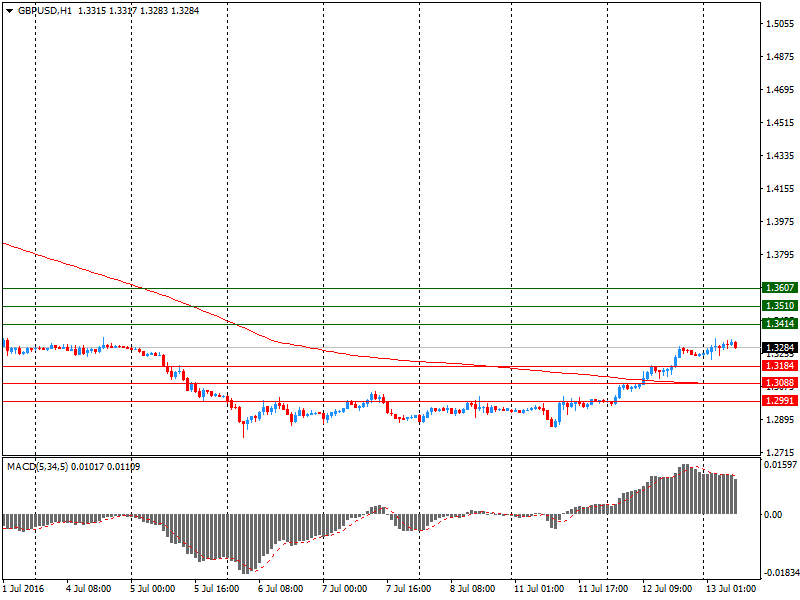Click the current price label 1.3284

[780, 348]
